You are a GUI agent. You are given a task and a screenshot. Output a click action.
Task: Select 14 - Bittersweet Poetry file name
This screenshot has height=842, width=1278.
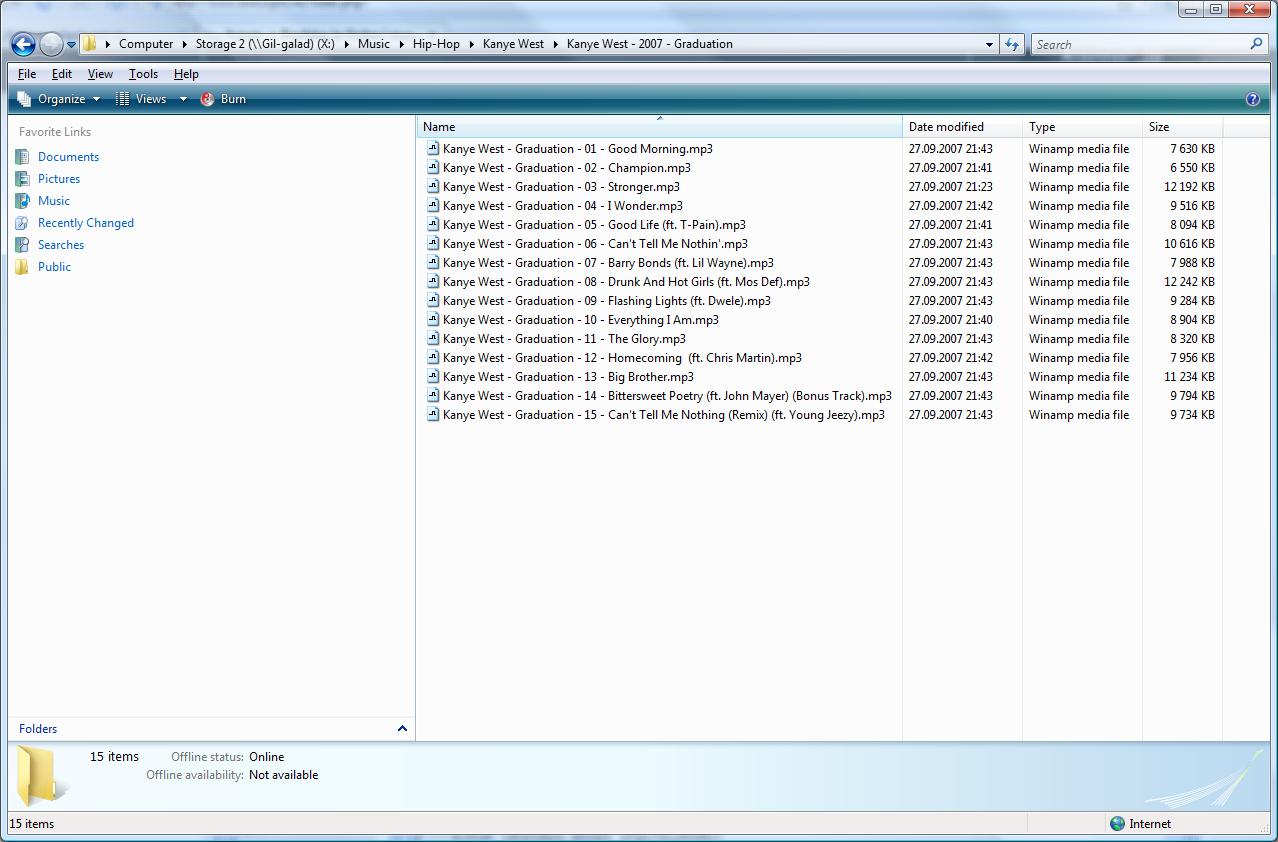[667, 396]
